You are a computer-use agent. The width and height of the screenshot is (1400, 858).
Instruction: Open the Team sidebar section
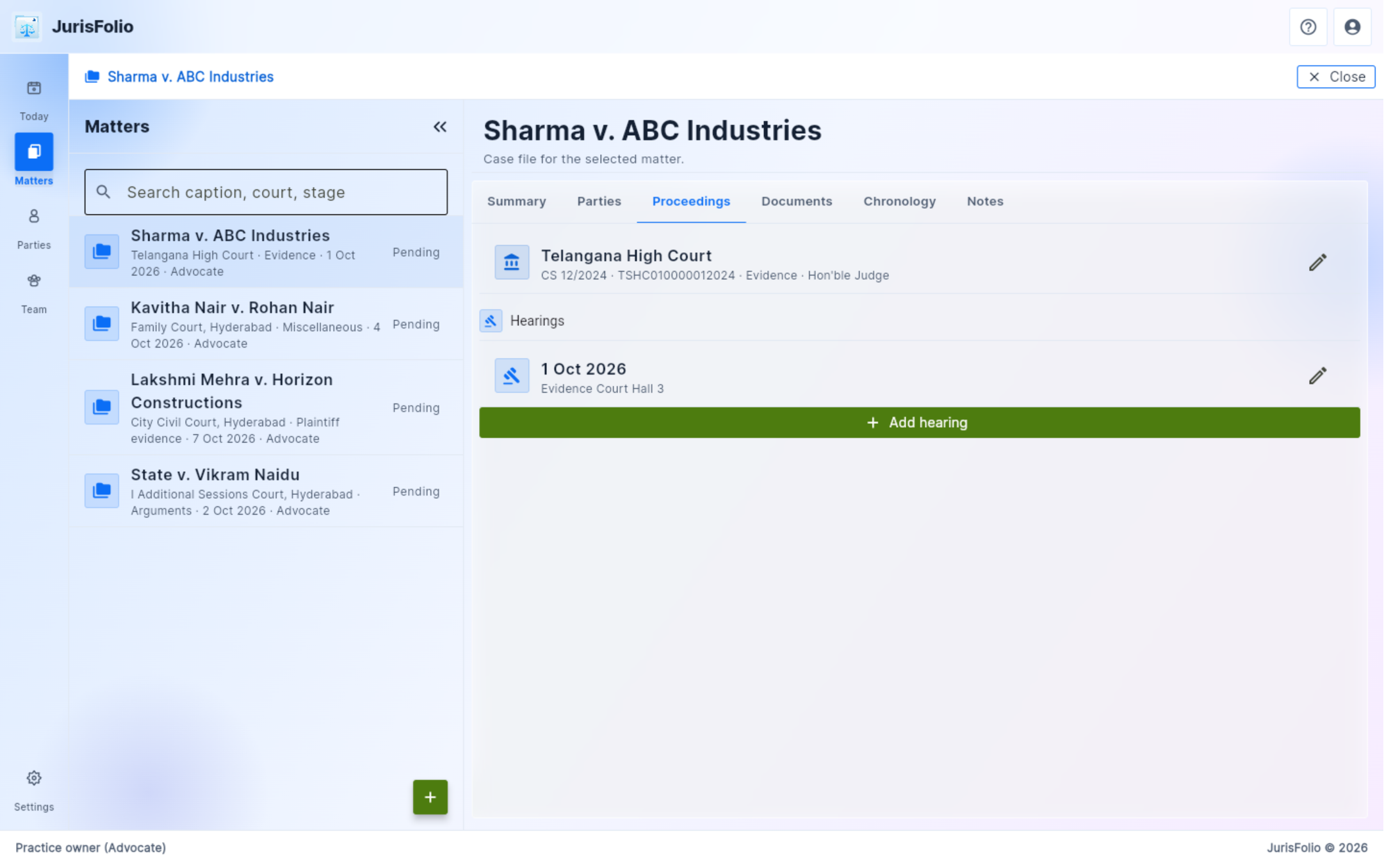(x=34, y=293)
